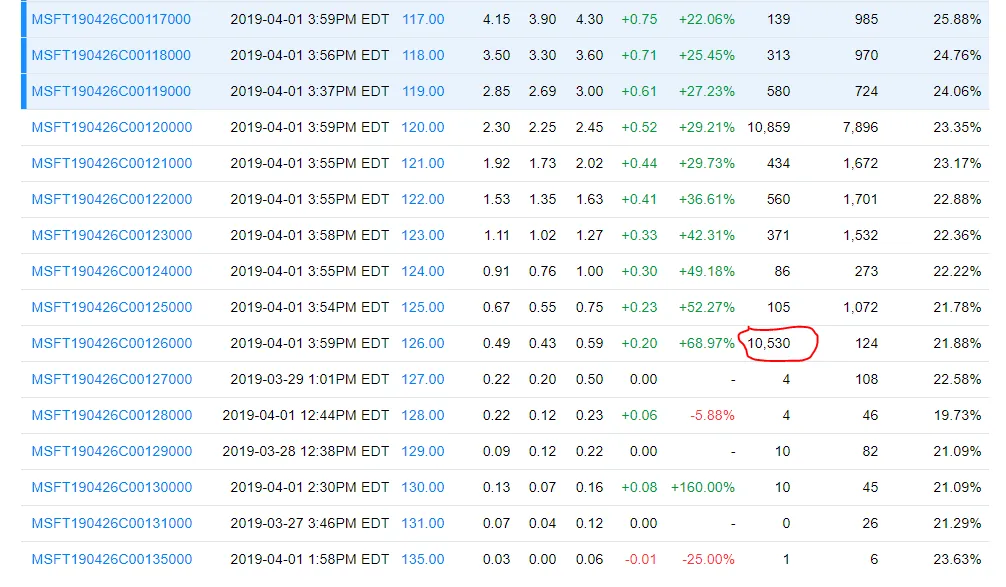Open the MSFT190426C00135000 contract link
The width and height of the screenshot is (1006, 587).
click(x=111, y=559)
